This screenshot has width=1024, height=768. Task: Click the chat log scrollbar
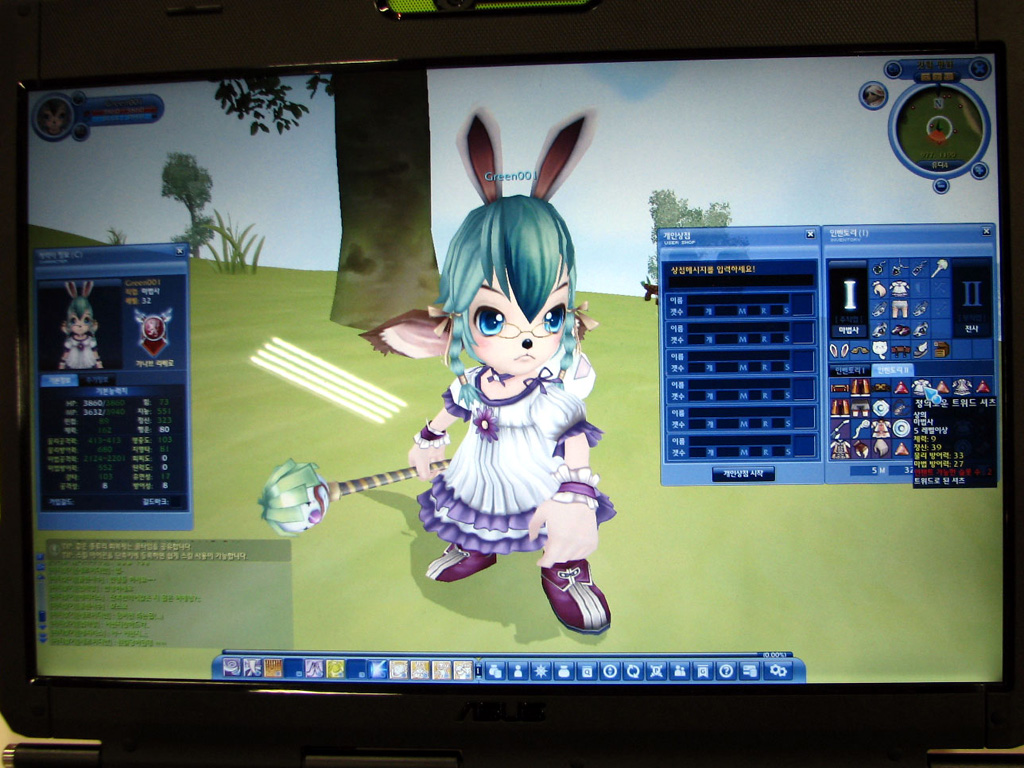[42, 598]
